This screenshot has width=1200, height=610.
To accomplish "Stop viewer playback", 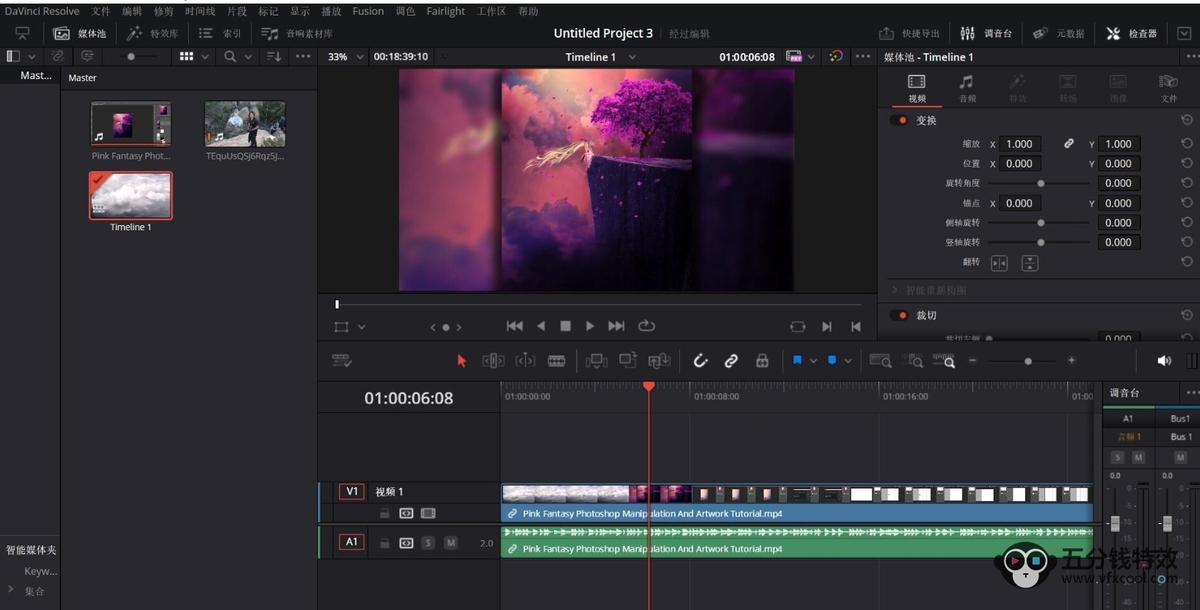I will click(565, 326).
